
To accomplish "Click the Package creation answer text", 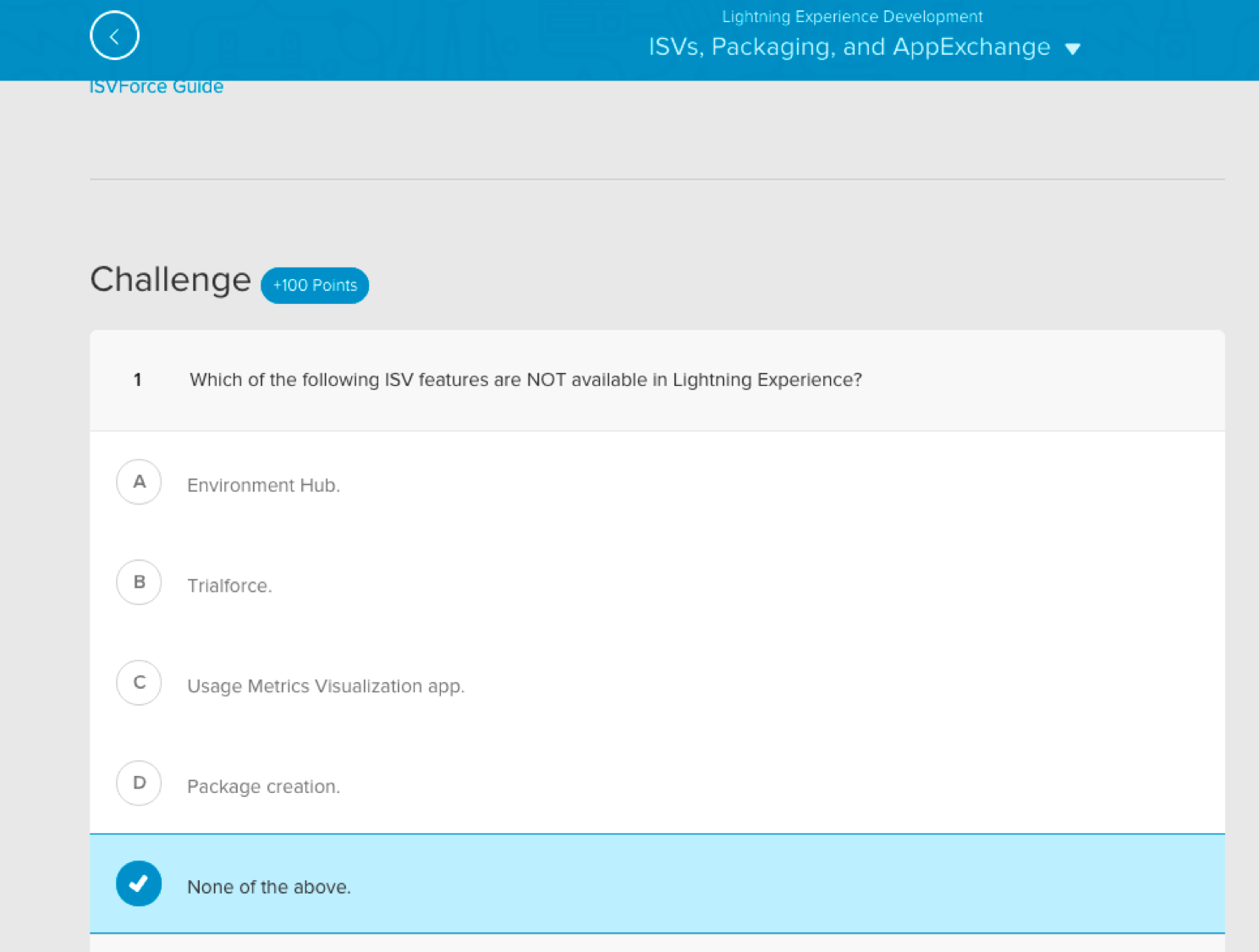I will (x=263, y=787).
